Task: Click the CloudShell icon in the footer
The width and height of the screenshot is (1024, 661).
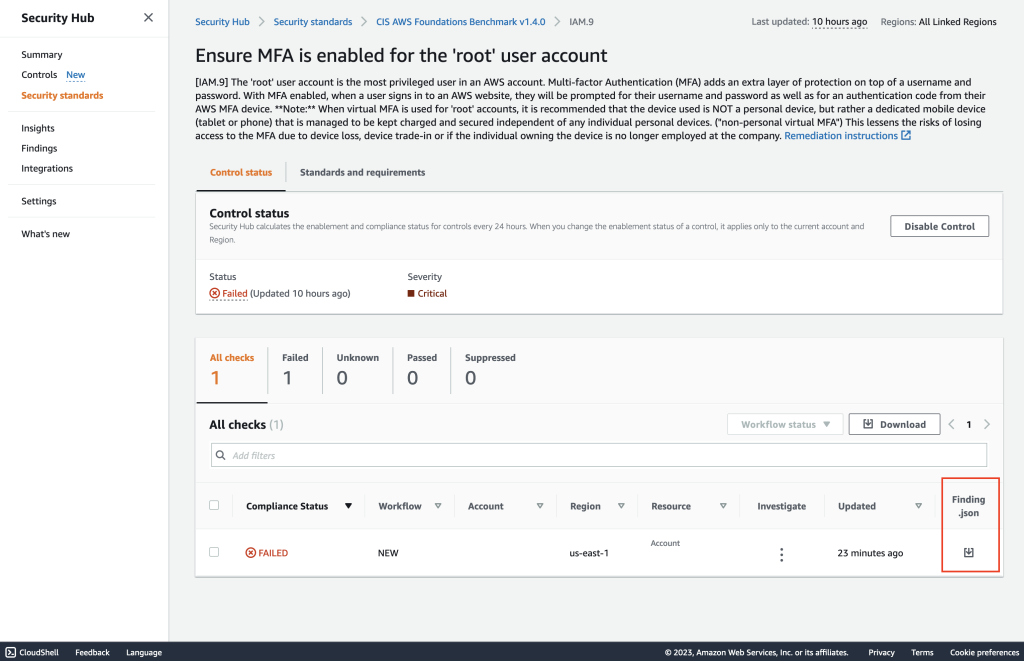Action: tap(10, 652)
